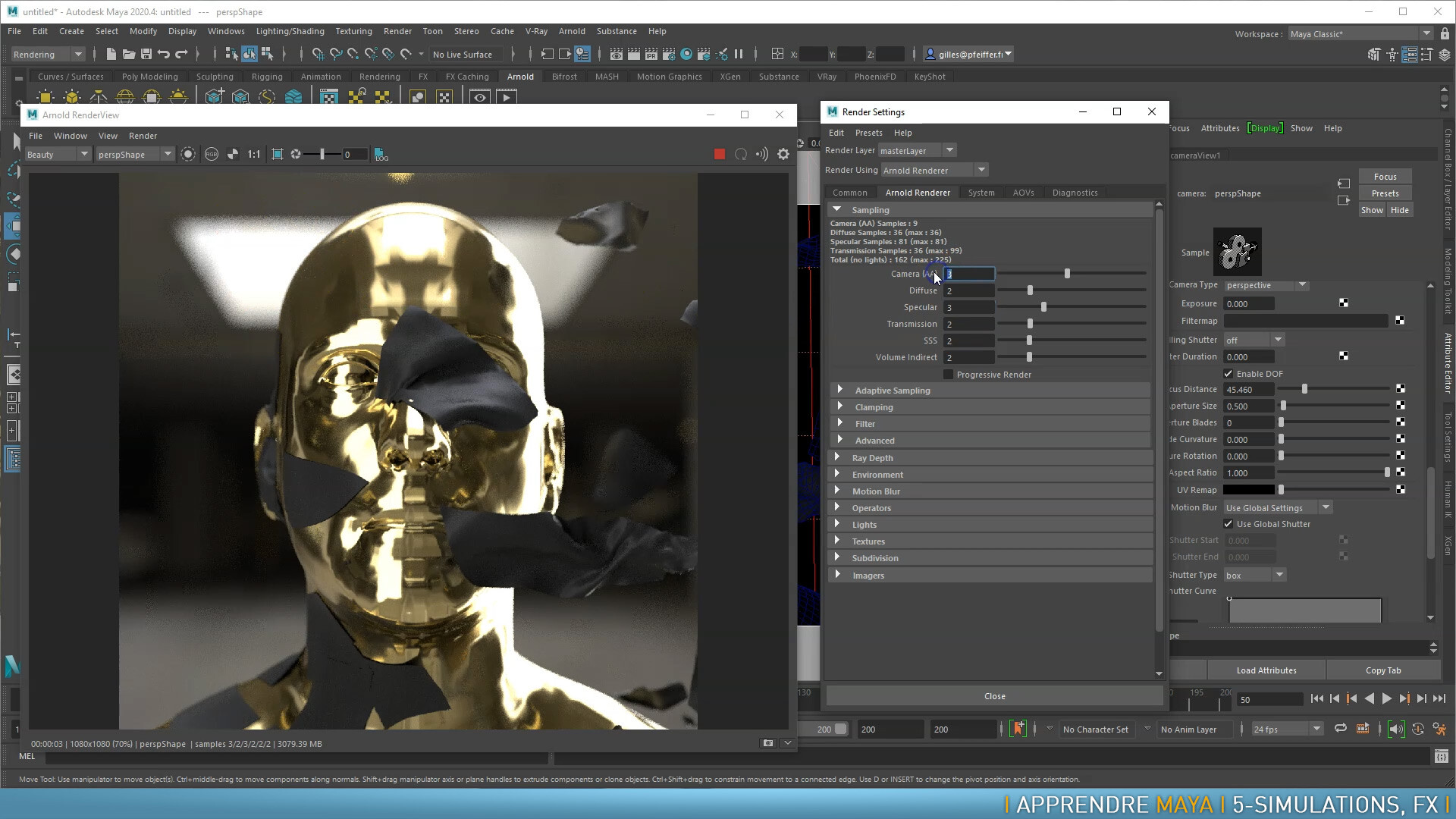The image size is (1456, 819).
Task: Open the IPR render icon in the status line
Action: 651,54
